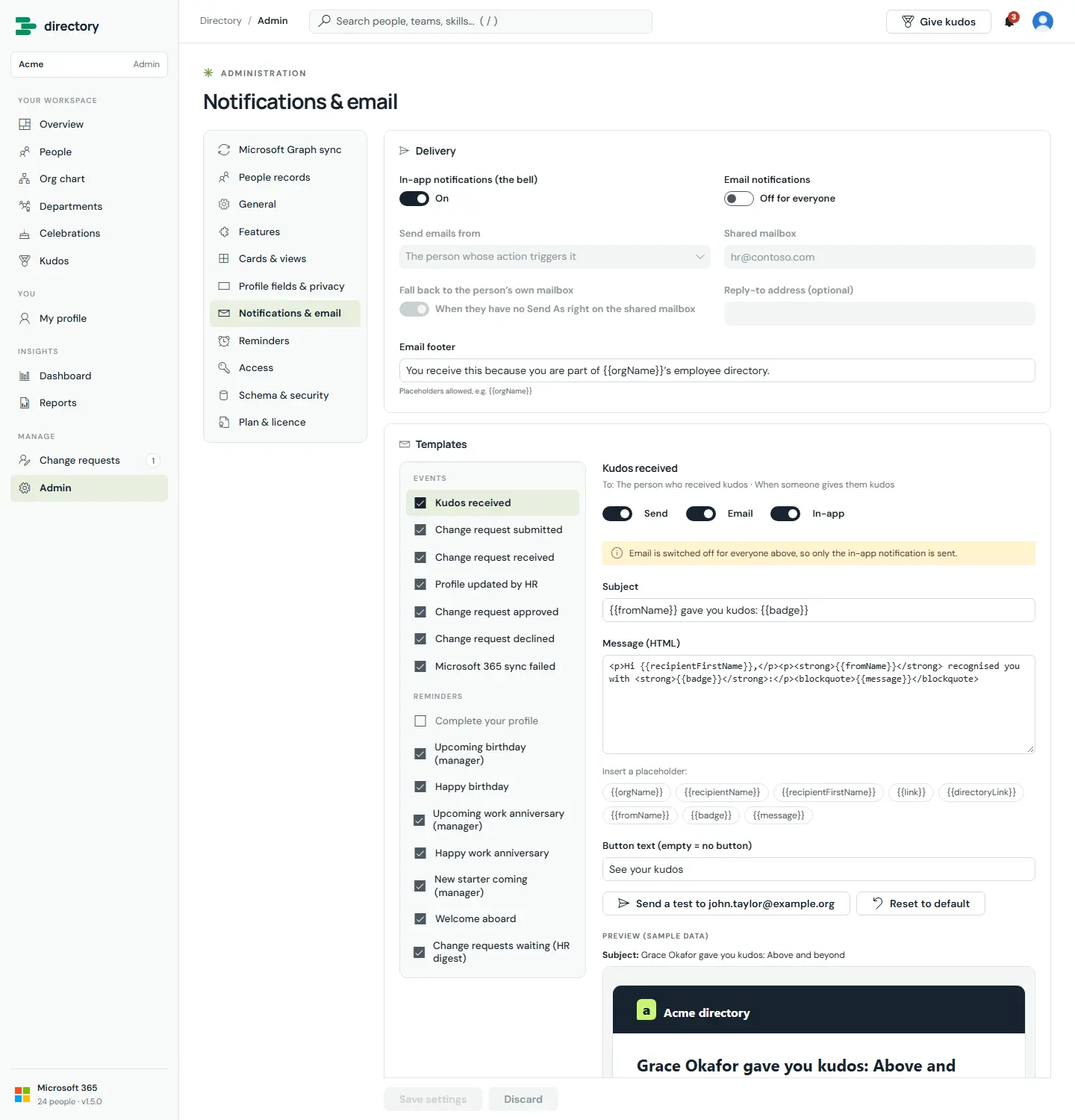1075x1120 pixels.
Task: Click the Directory breadcrumb link
Action: [221, 21]
